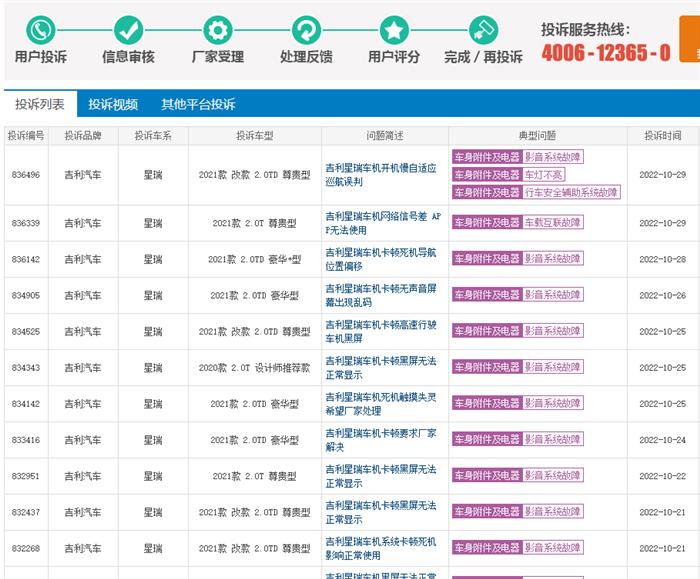
Task: Click the 处理反馈 arrow icon
Action: pyautogui.click(x=306, y=30)
